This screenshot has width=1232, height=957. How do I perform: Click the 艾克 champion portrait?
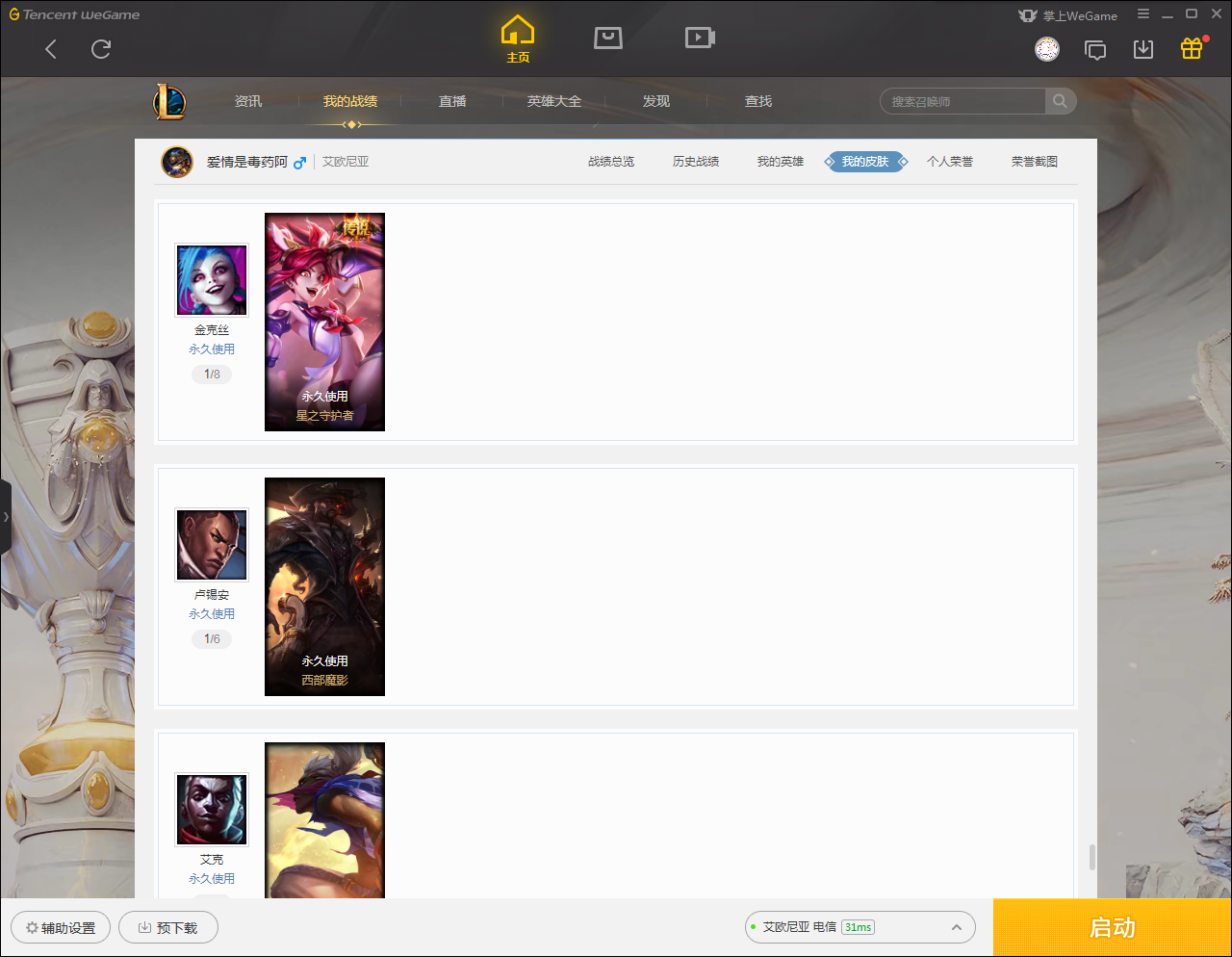pyautogui.click(x=212, y=810)
